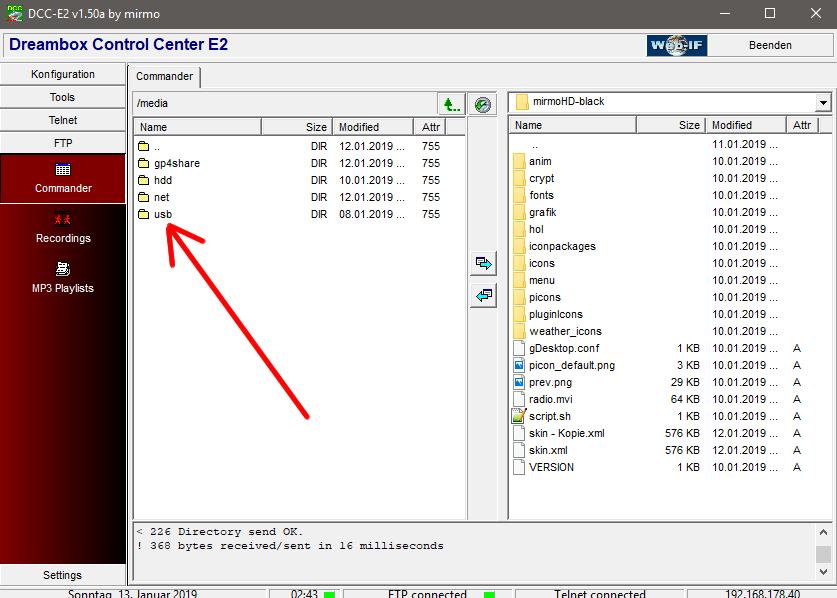Sort the right panel by Modified column
The height and width of the screenshot is (598, 837).
coord(746,125)
